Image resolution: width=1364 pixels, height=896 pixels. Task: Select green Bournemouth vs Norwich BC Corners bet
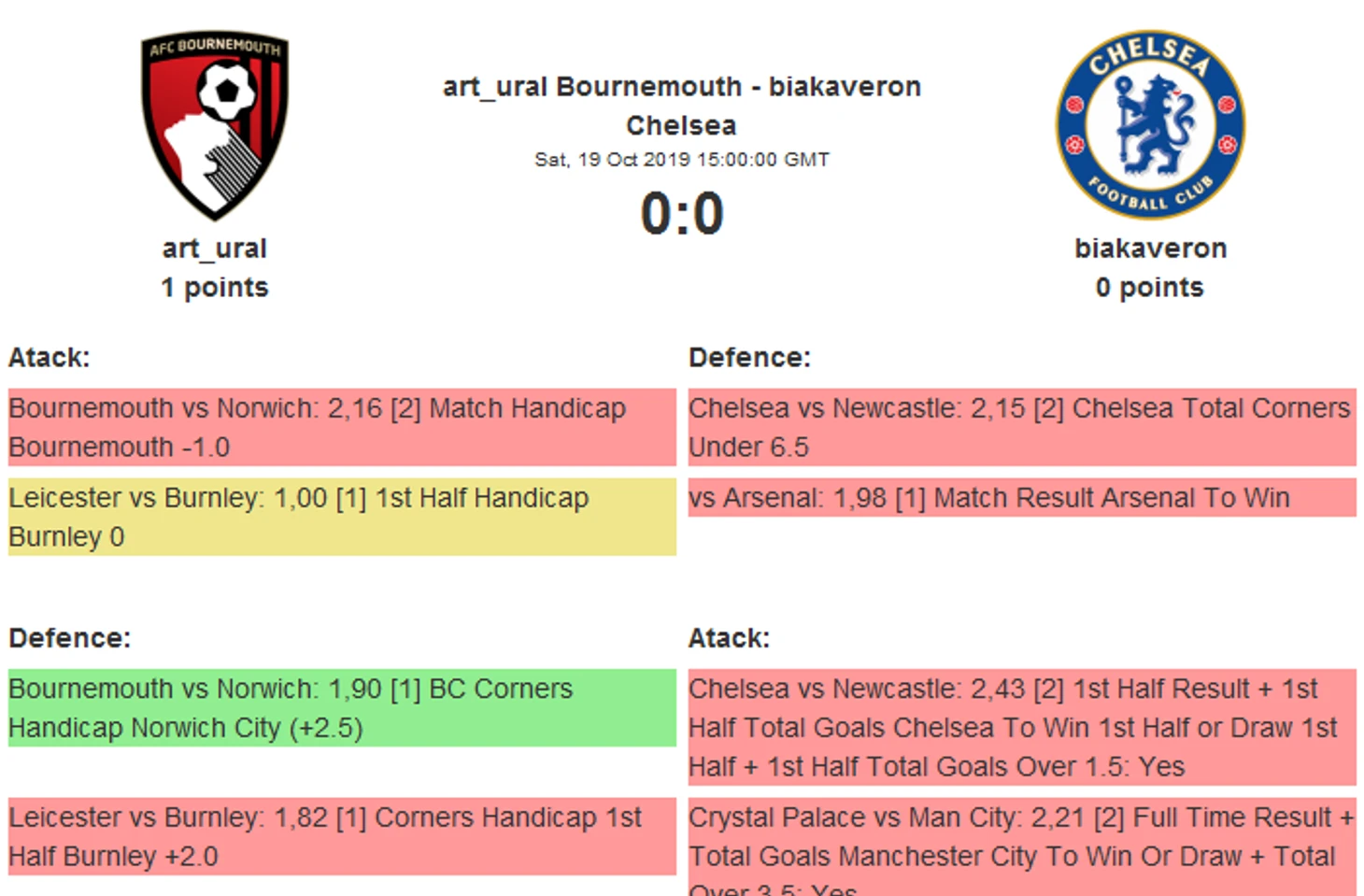point(342,707)
